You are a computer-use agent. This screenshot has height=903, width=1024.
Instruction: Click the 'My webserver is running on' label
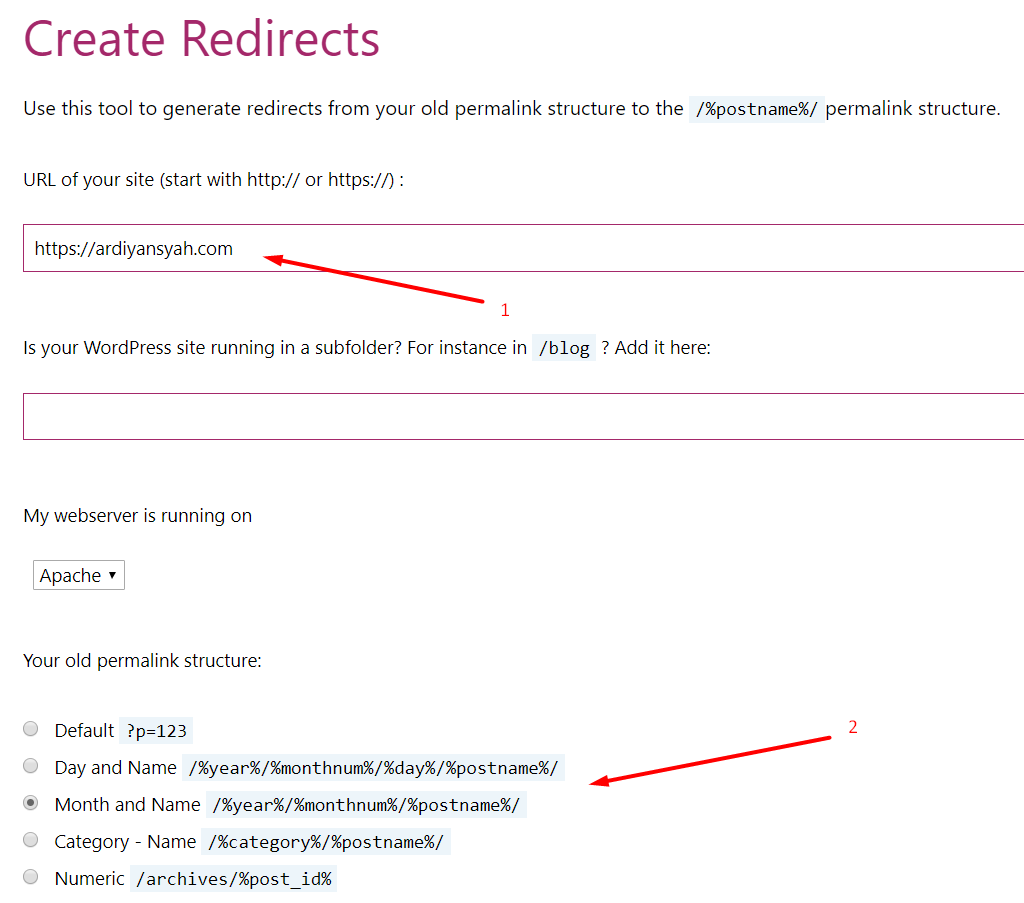click(138, 516)
